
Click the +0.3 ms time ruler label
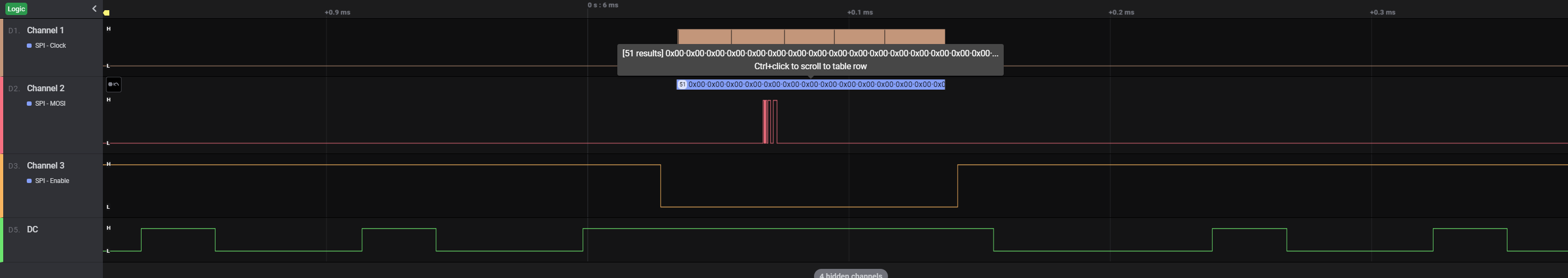(1383, 12)
